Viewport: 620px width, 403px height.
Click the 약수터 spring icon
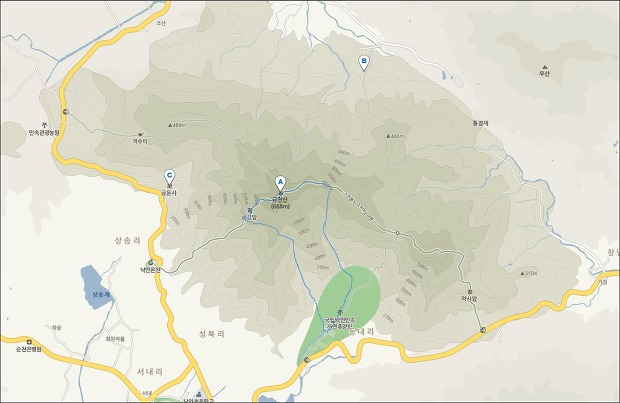coord(140,135)
